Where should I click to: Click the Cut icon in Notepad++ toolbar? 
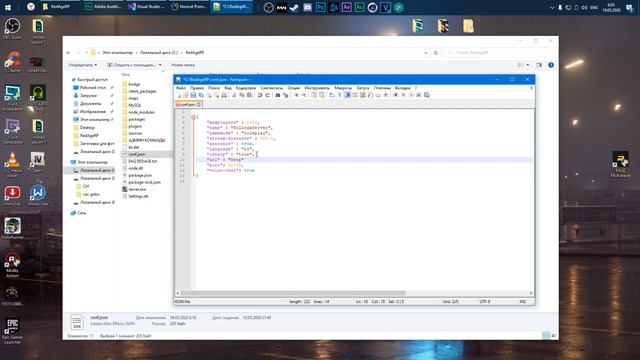(x=234, y=95)
